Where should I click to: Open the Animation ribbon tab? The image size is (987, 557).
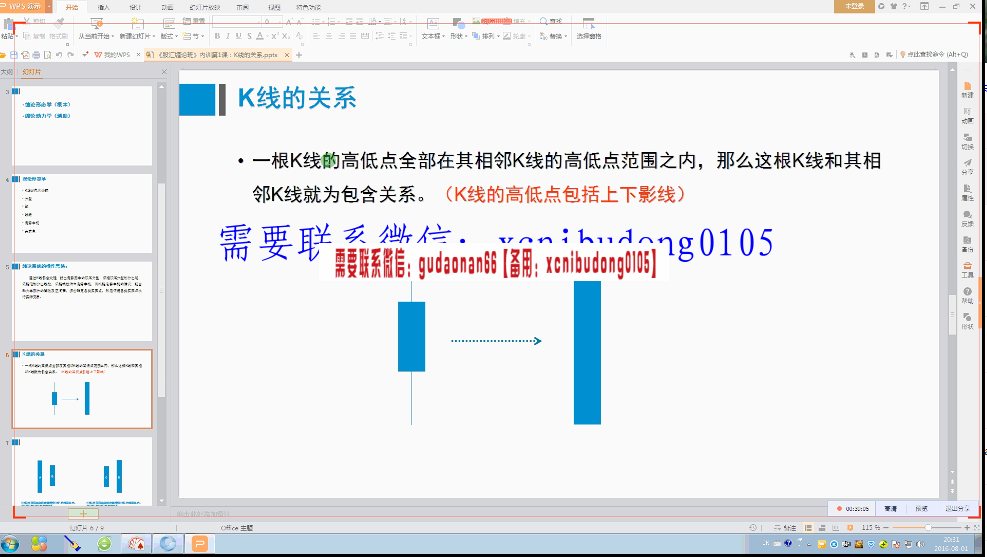167,7
